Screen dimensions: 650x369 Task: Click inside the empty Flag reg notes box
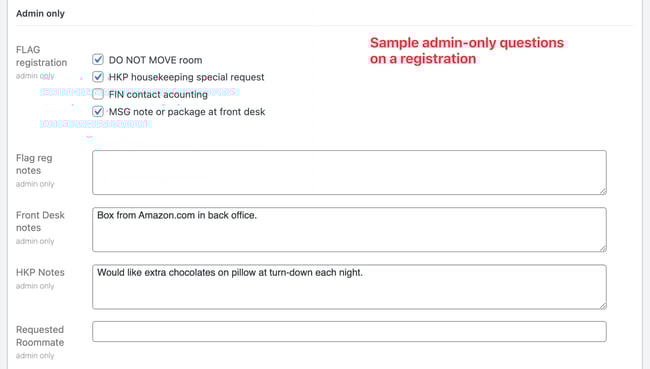[349, 172]
